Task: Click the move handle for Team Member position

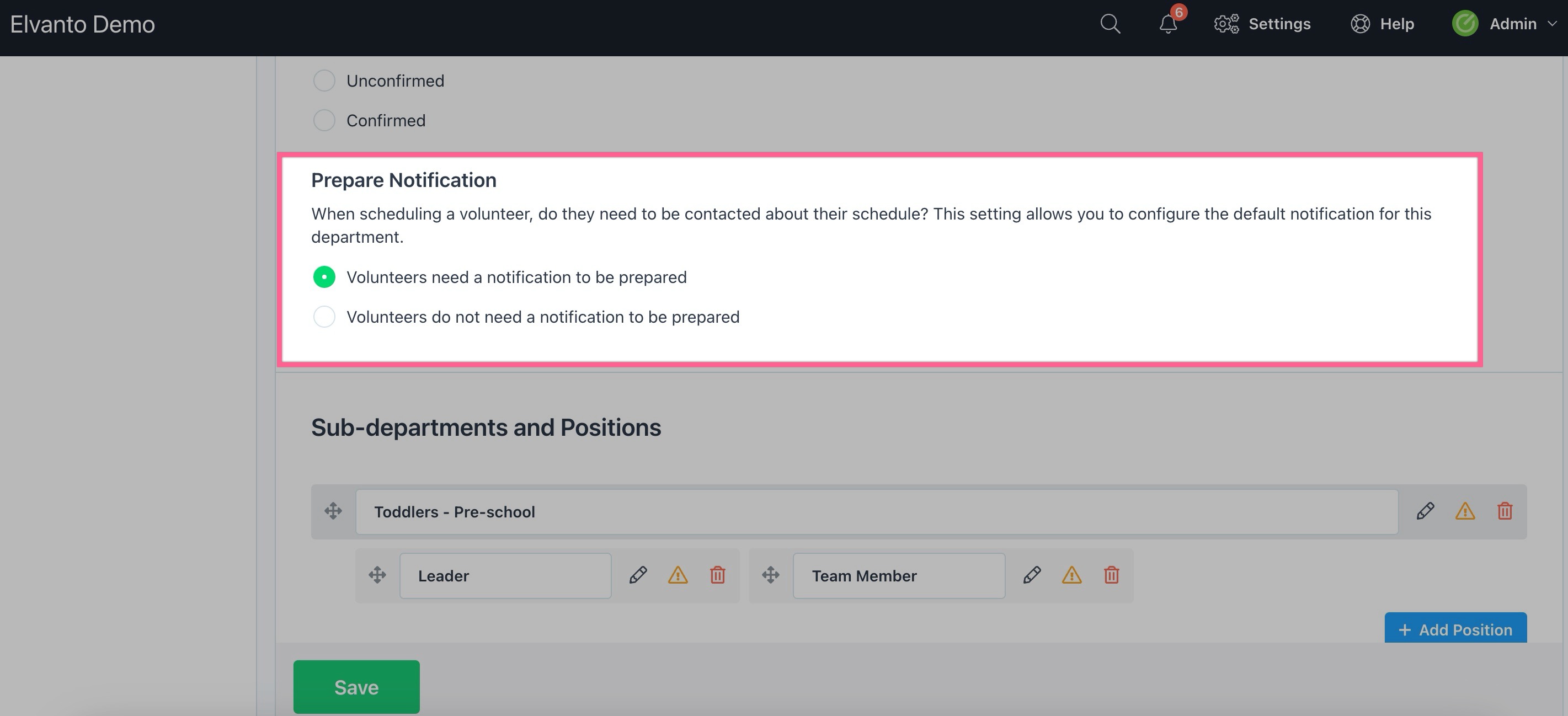Action: [771, 575]
